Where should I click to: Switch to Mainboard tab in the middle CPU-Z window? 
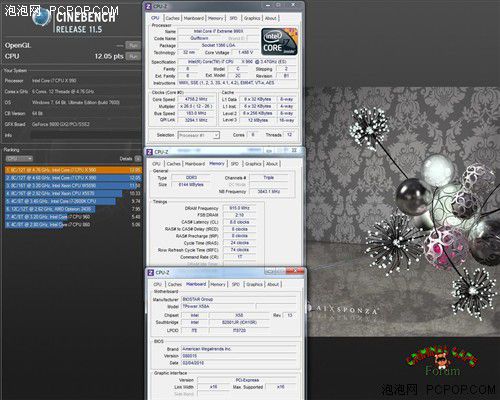click(x=195, y=164)
